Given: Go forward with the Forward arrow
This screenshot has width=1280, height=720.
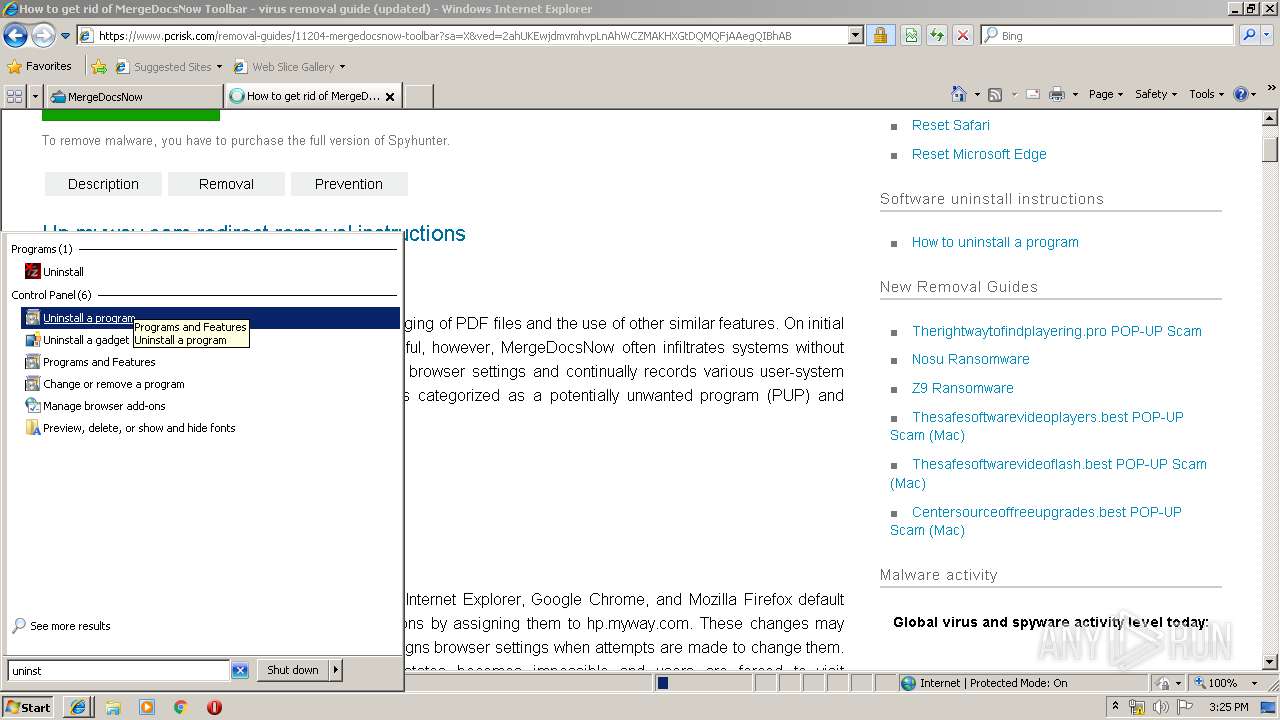Looking at the screenshot, I should (43, 36).
